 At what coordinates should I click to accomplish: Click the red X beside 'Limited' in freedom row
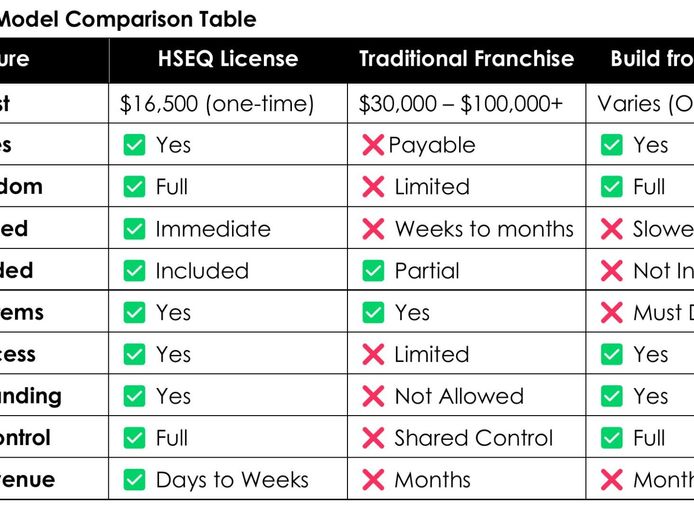(373, 187)
